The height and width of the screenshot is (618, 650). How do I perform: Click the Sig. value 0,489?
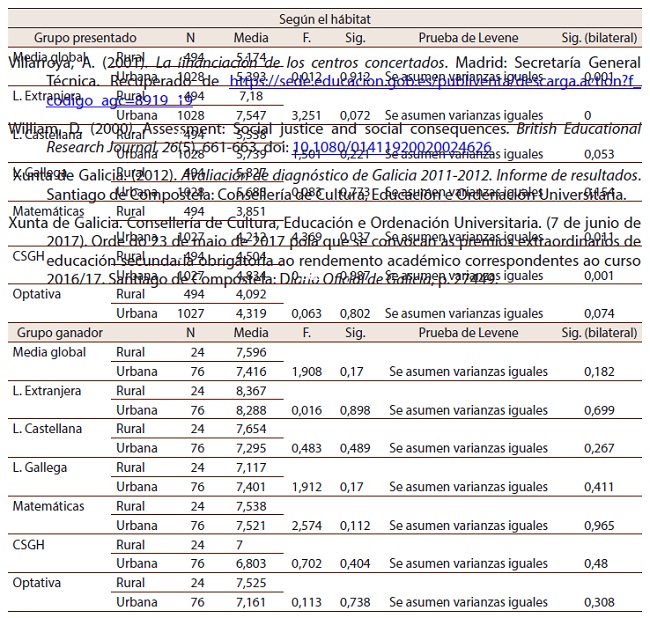tap(355, 448)
